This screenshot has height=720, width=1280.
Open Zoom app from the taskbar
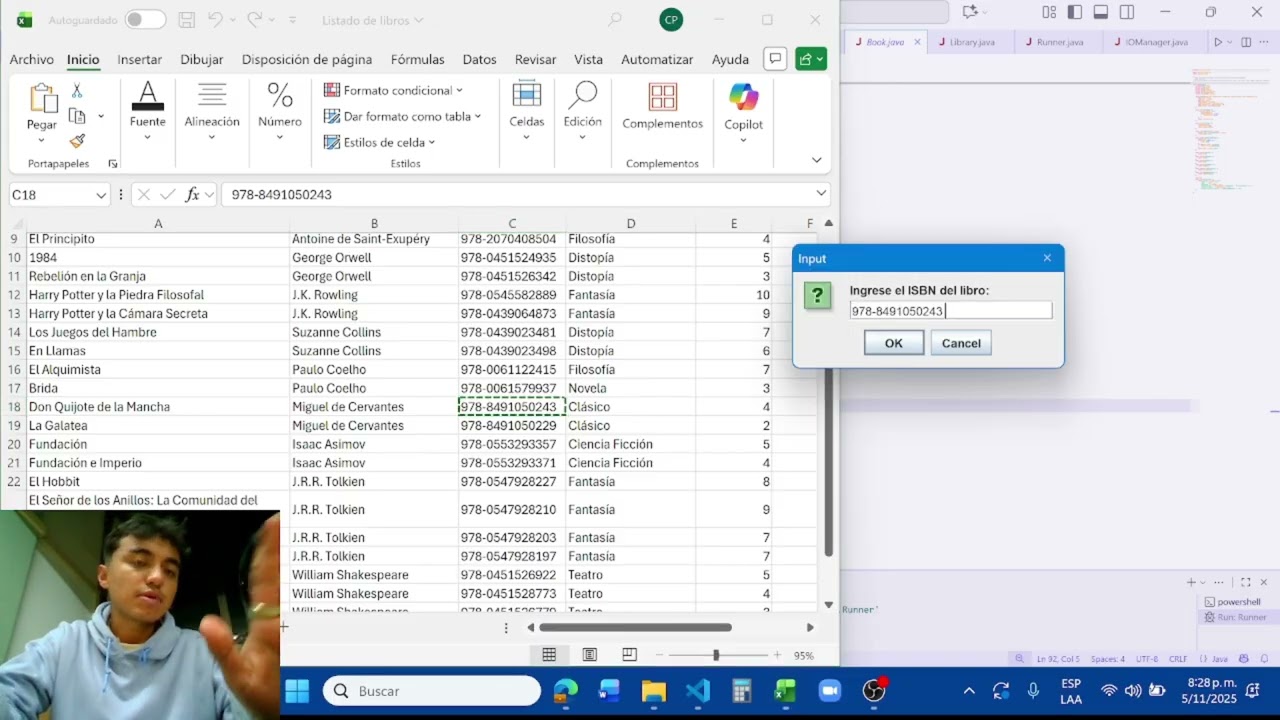pyautogui.click(x=829, y=691)
